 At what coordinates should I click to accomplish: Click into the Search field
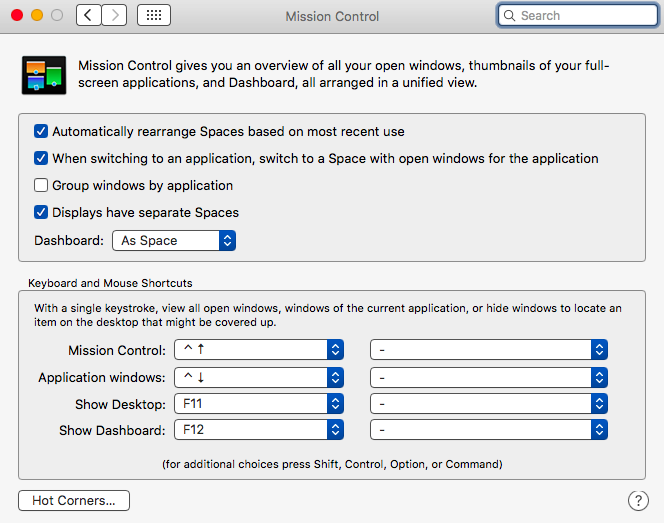point(578,16)
